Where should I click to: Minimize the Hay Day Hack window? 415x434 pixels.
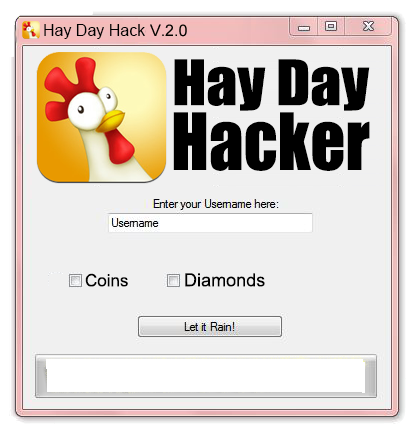point(304,27)
